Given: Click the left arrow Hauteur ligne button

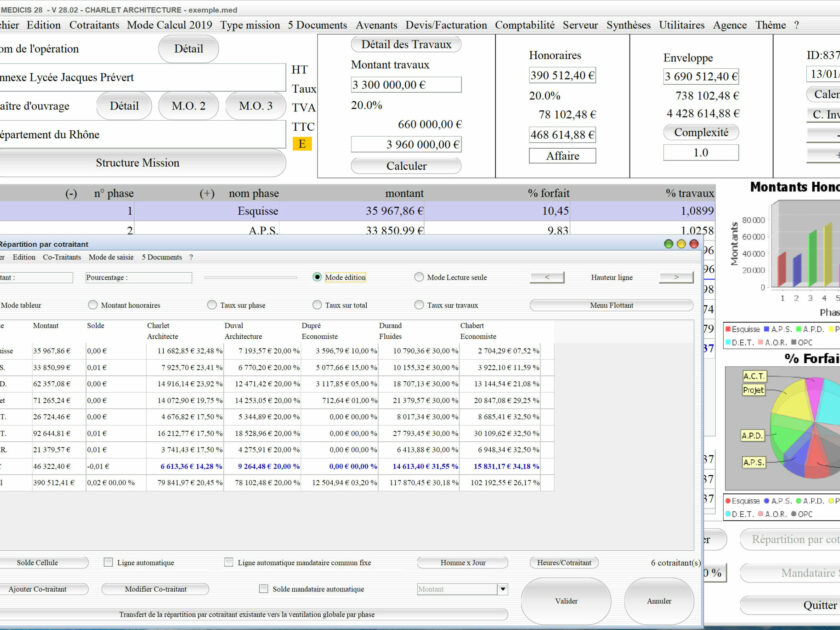Looking at the screenshot, I should pyautogui.click(x=547, y=277).
